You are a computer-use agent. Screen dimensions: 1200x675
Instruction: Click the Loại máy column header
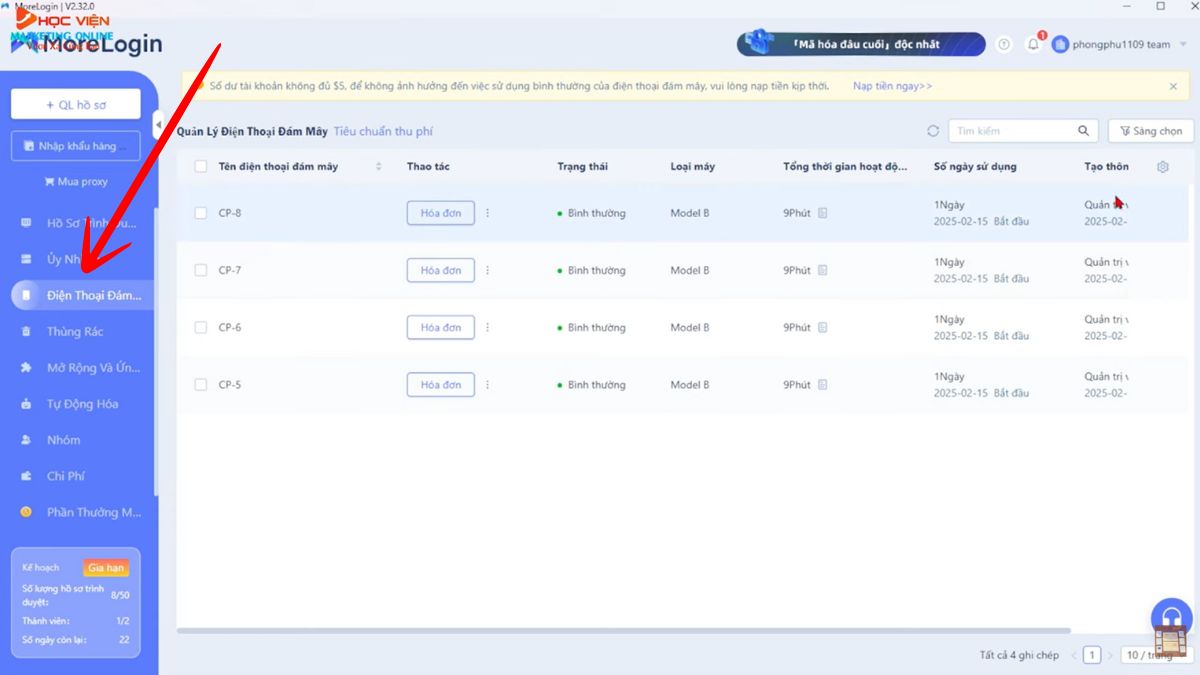693,167
